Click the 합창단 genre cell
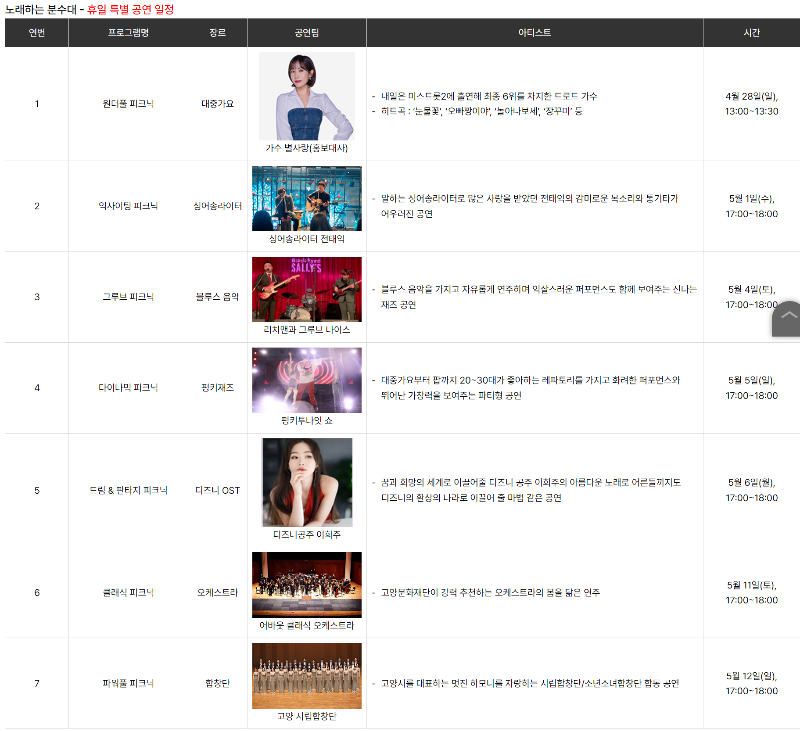This screenshot has height=731, width=800. coord(217,683)
